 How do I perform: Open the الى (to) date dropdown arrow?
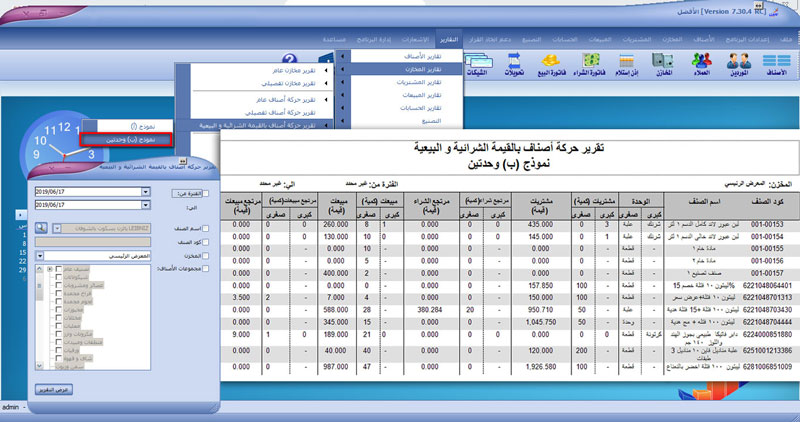146,205
